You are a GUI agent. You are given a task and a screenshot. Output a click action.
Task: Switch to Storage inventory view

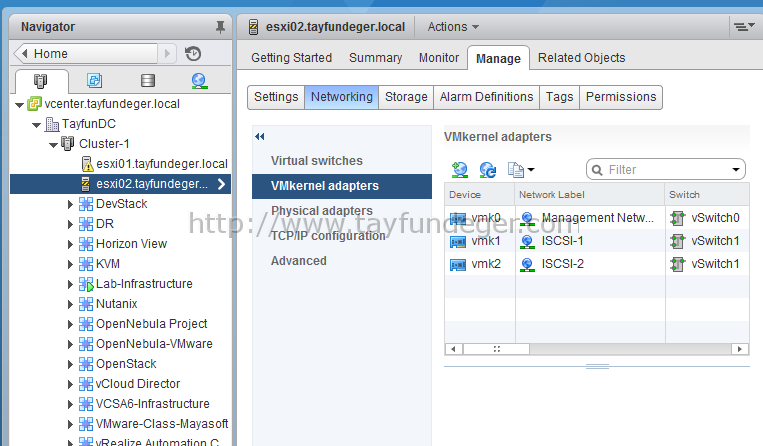point(148,80)
